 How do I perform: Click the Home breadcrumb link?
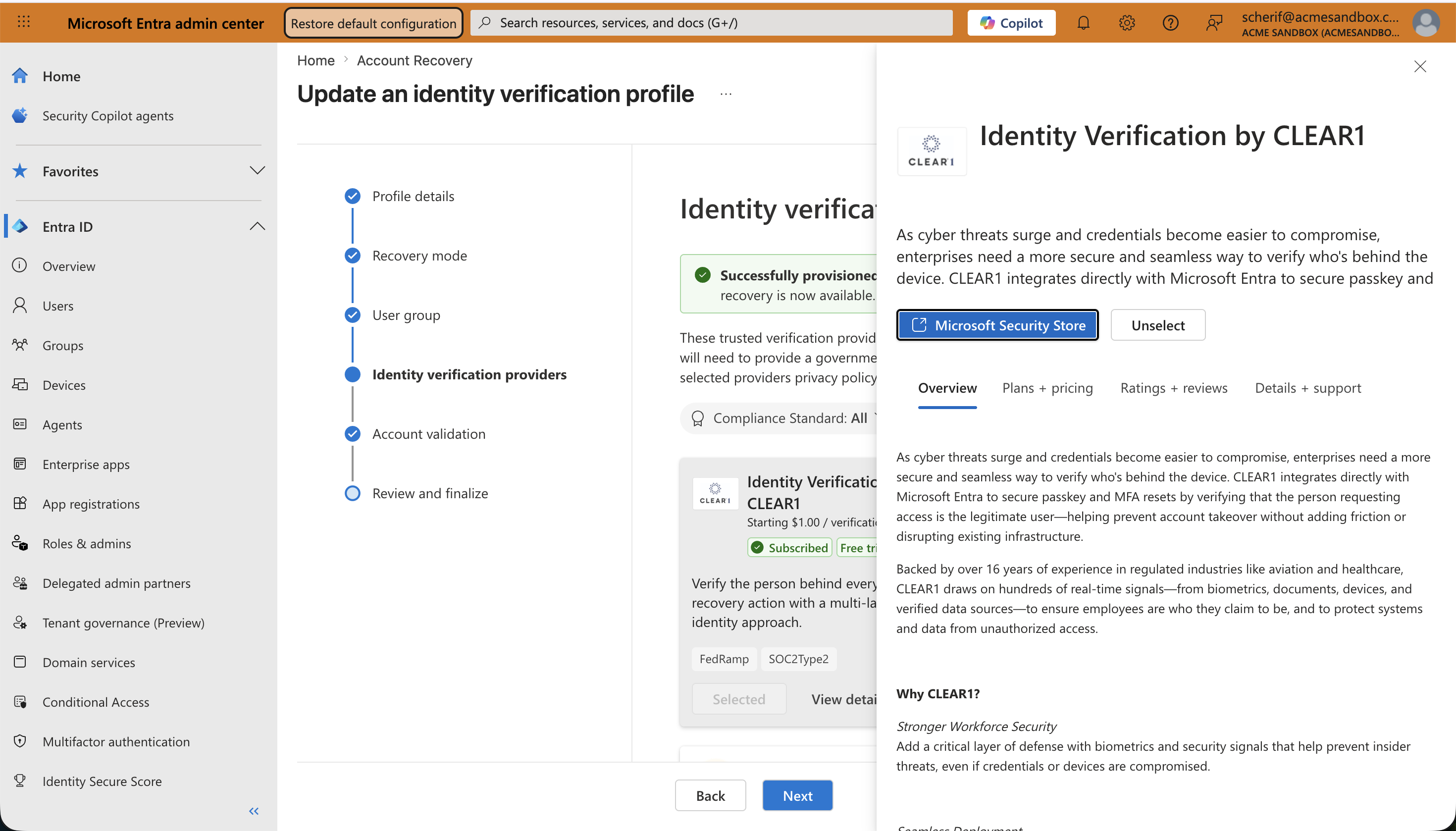(x=315, y=60)
